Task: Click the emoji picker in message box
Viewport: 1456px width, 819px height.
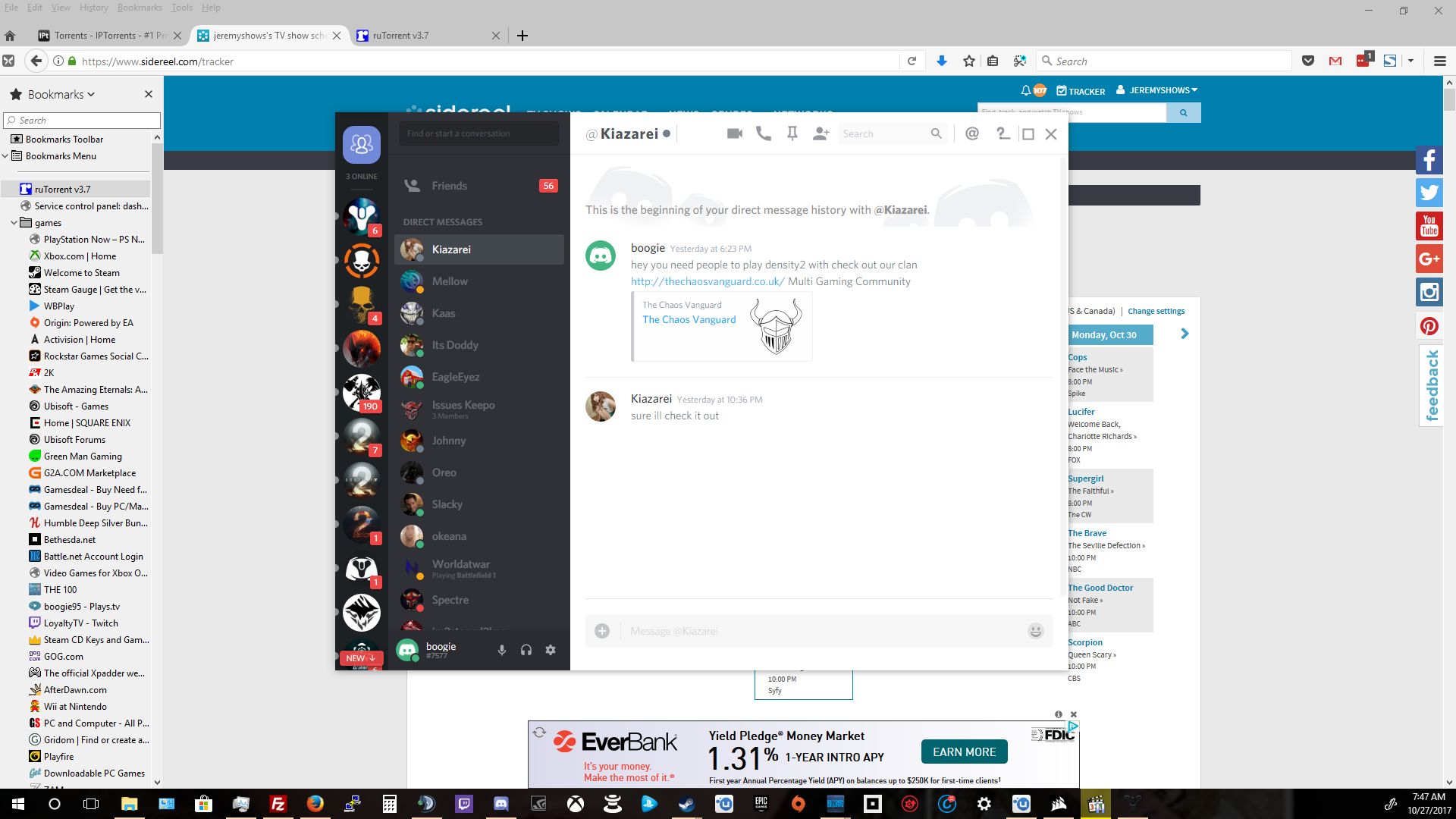Action: click(x=1035, y=631)
